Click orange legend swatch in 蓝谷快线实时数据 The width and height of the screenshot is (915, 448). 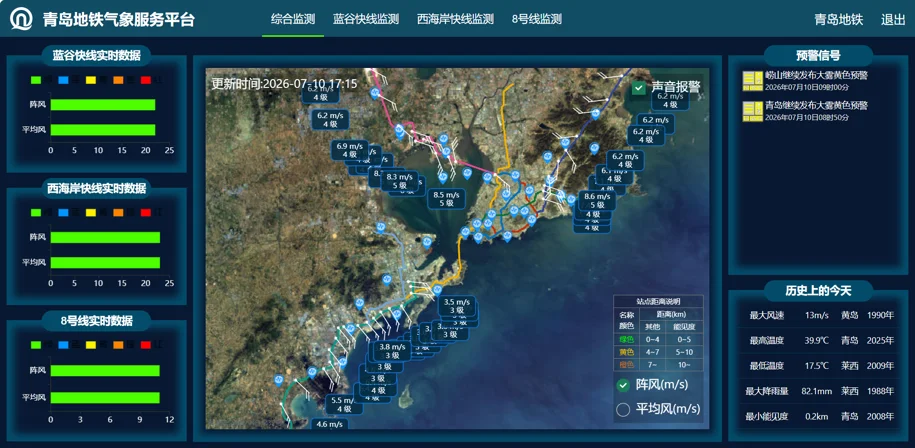tap(118, 80)
